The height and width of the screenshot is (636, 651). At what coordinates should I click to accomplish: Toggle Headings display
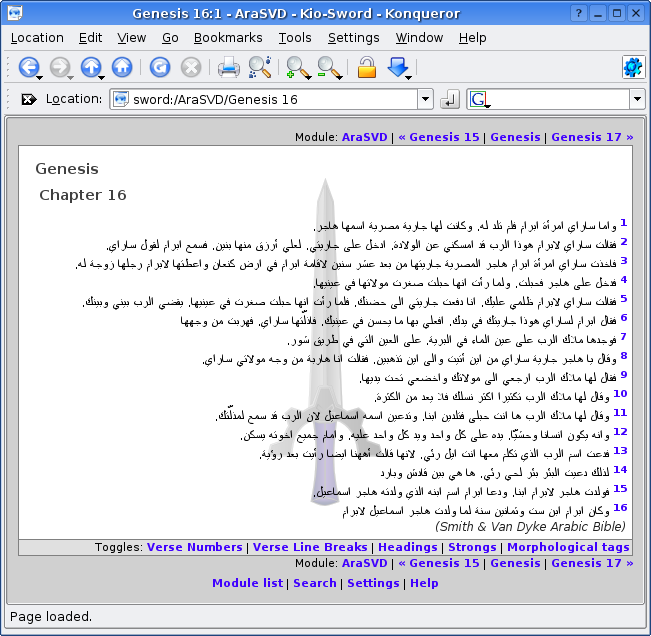click(x=408, y=547)
